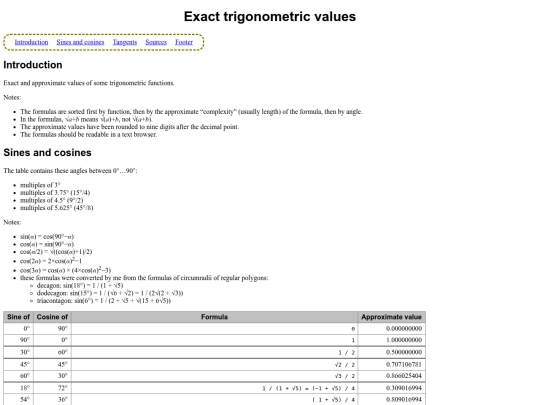Click the page title 'Exact trigonometric values'
540x405 pixels.
click(x=270, y=17)
